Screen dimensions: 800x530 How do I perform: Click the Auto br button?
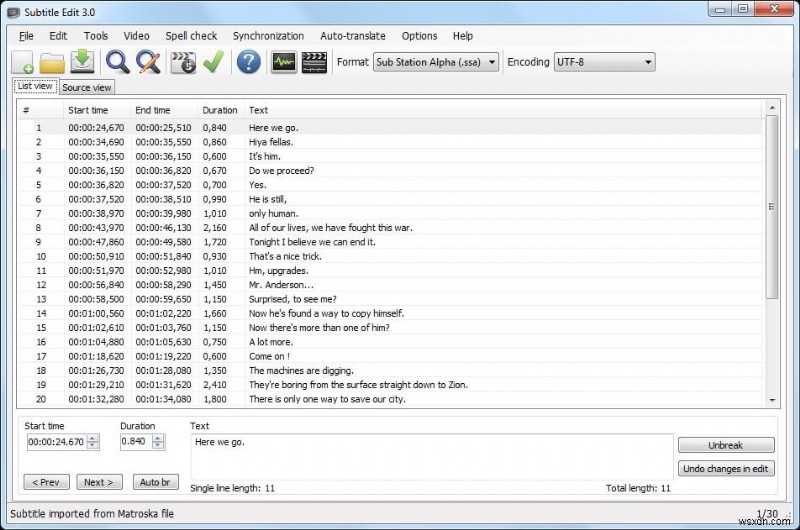point(155,482)
